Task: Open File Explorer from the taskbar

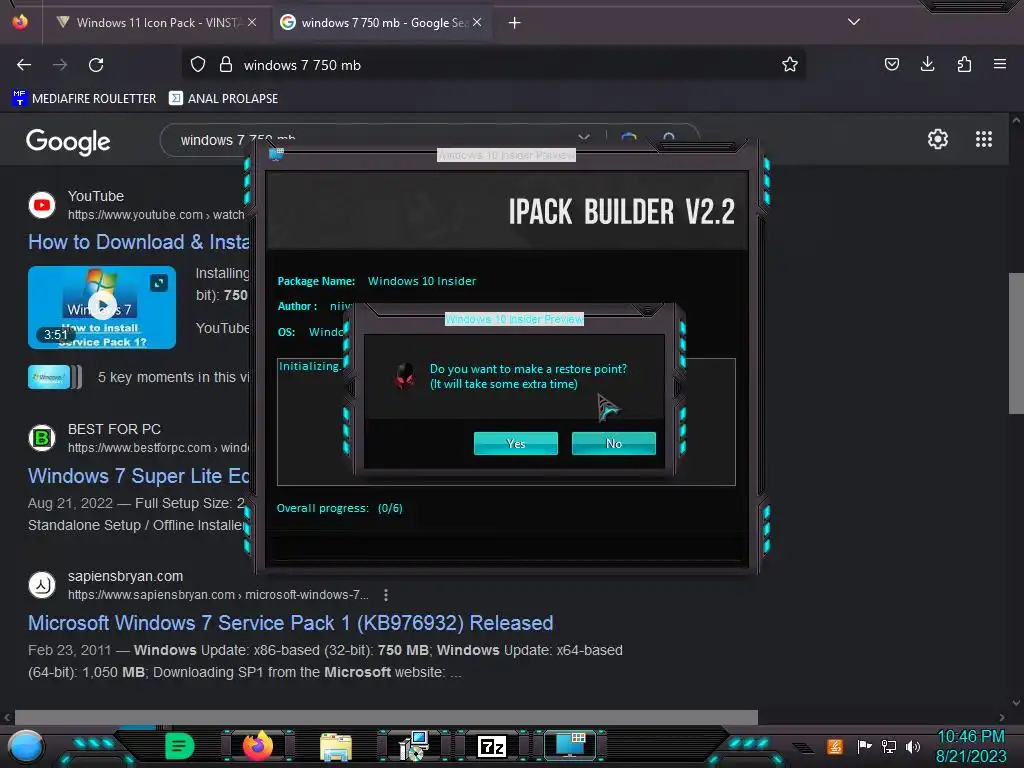Action: pyautogui.click(x=336, y=747)
